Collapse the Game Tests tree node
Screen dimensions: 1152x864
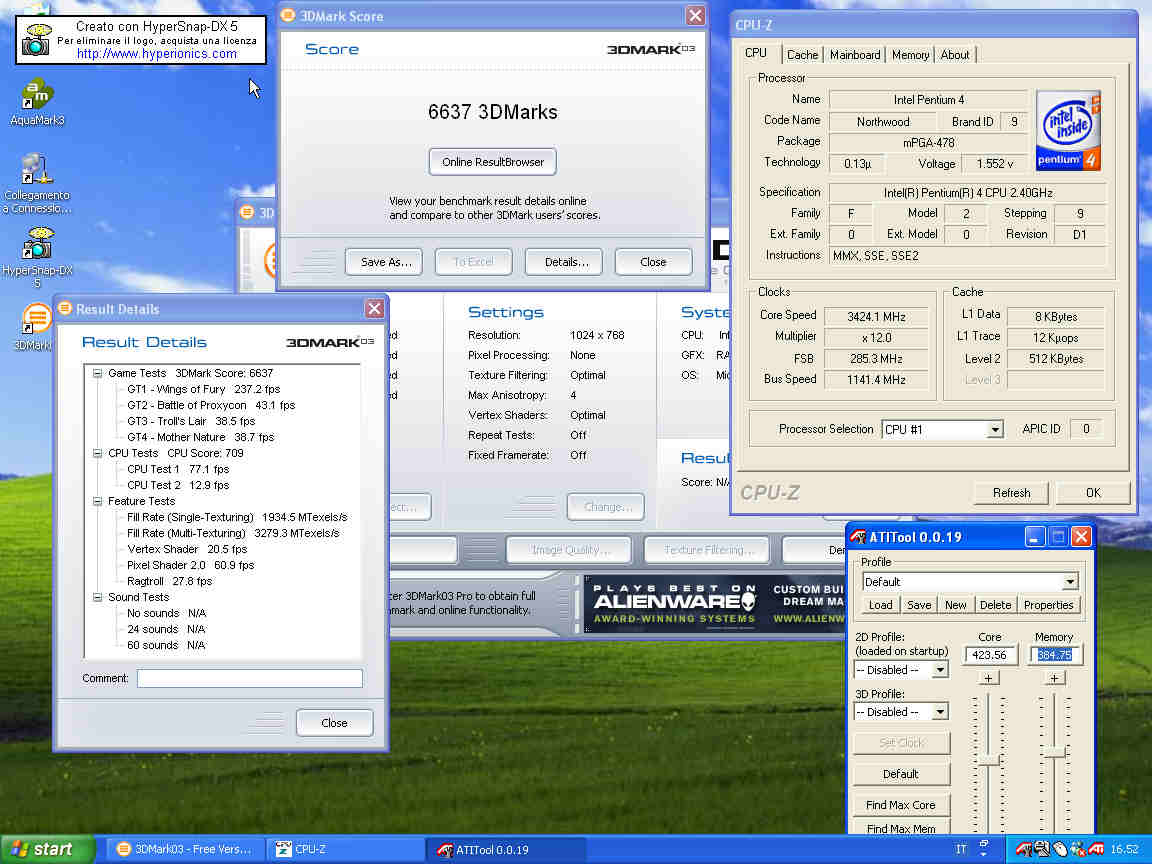coord(97,373)
